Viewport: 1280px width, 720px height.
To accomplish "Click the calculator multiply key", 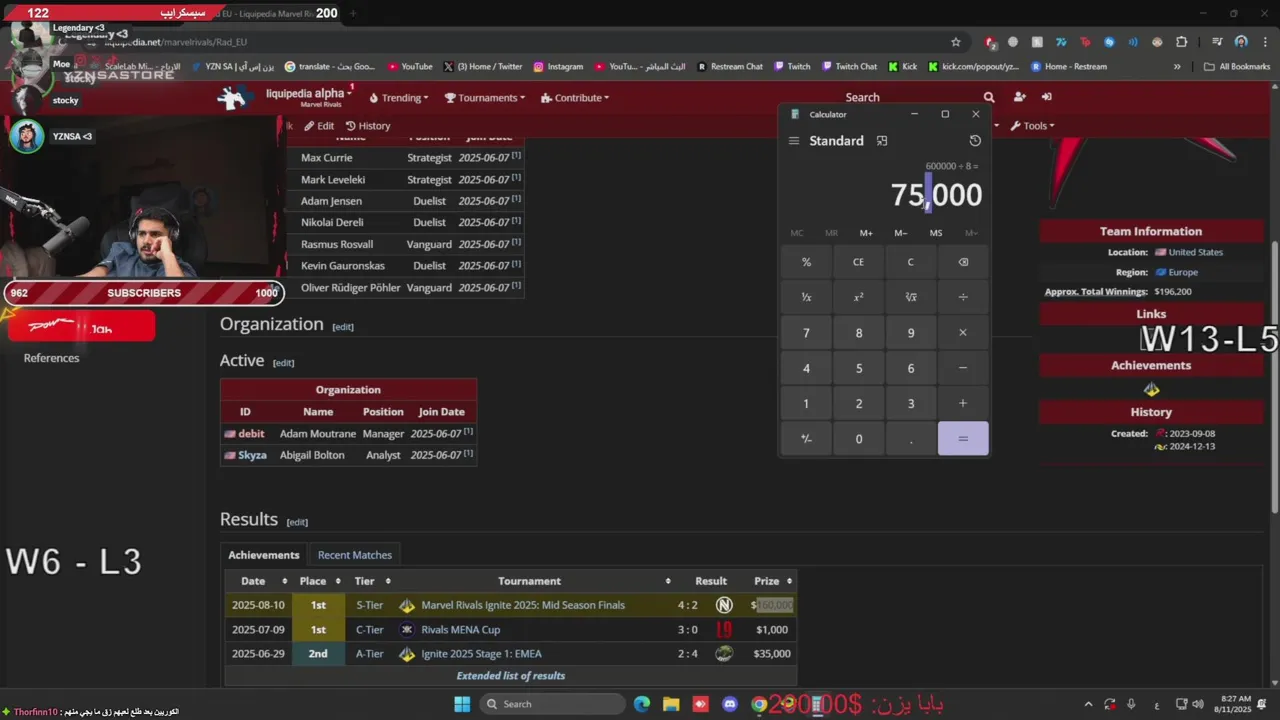I will (963, 333).
